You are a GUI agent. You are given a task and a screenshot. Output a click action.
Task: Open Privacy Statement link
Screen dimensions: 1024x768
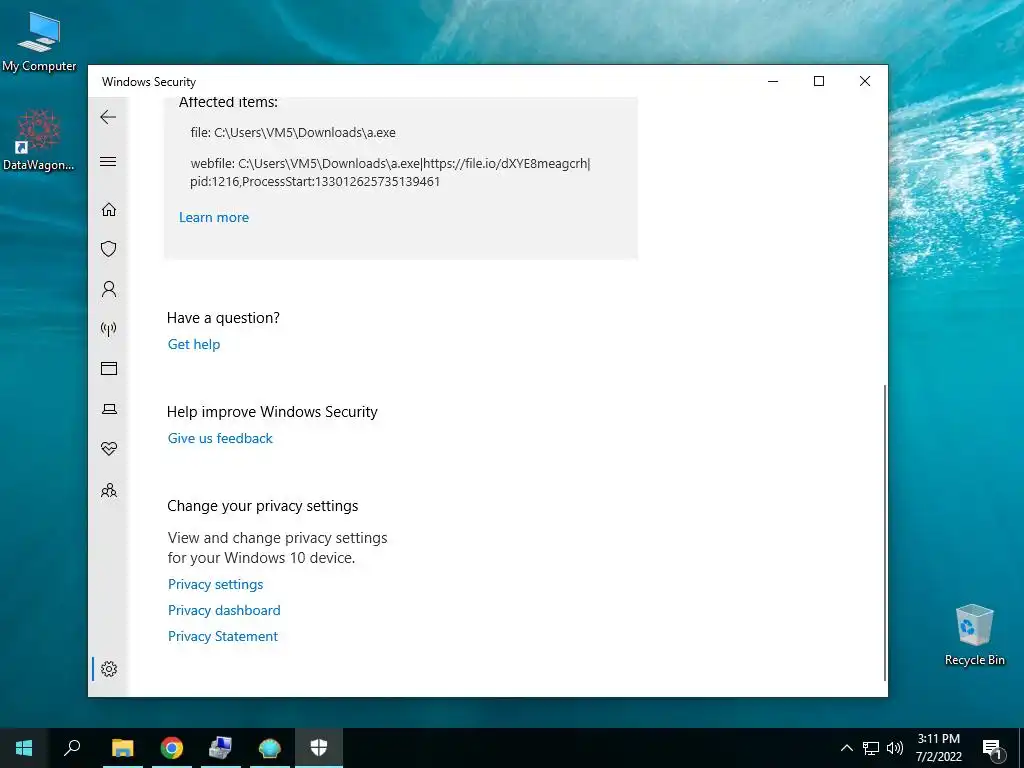tap(223, 637)
